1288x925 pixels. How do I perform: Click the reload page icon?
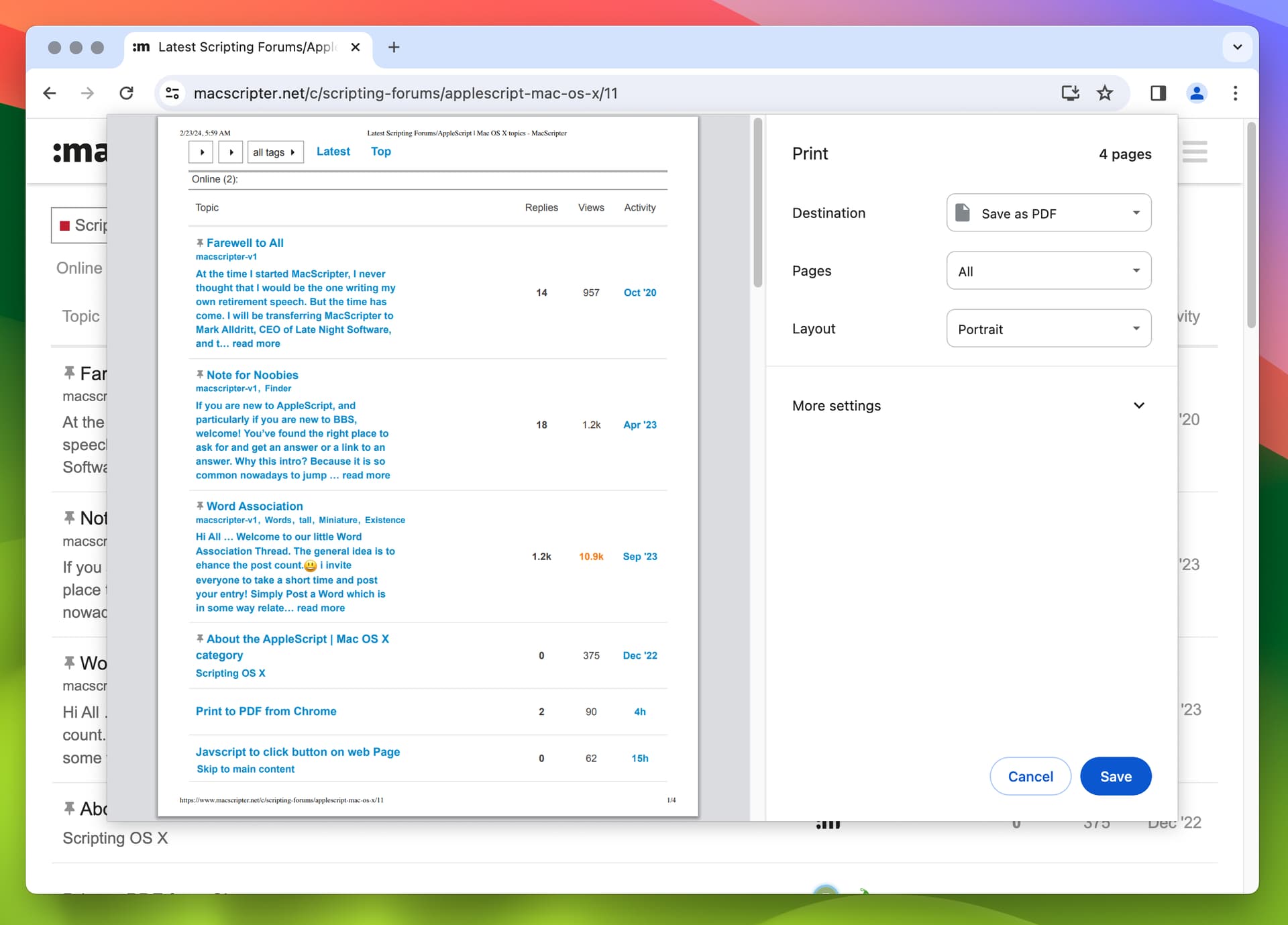pyautogui.click(x=126, y=93)
